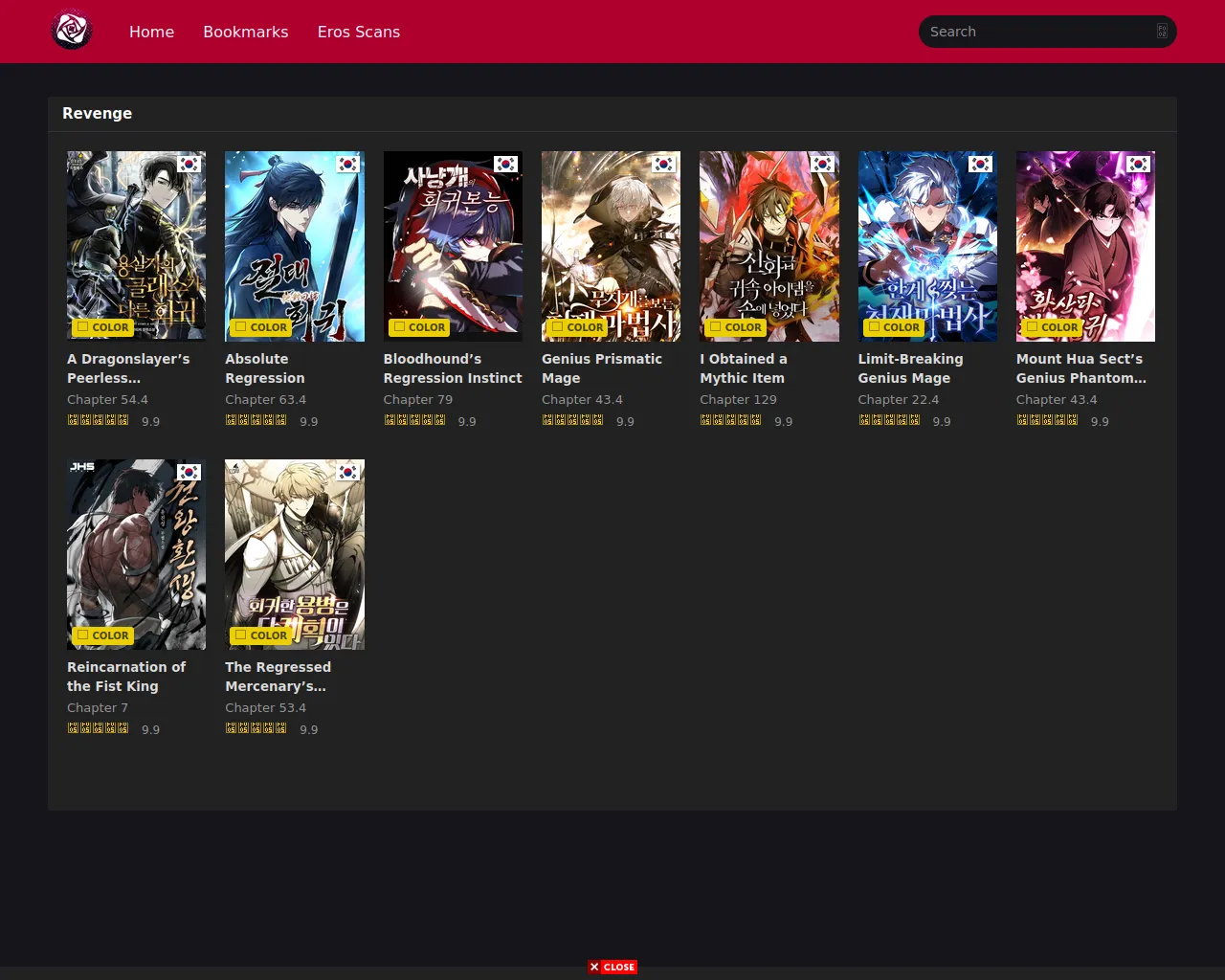Click "Chapter 53.4" text
The width and height of the screenshot is (1225, 980).
tap(265, 708)
